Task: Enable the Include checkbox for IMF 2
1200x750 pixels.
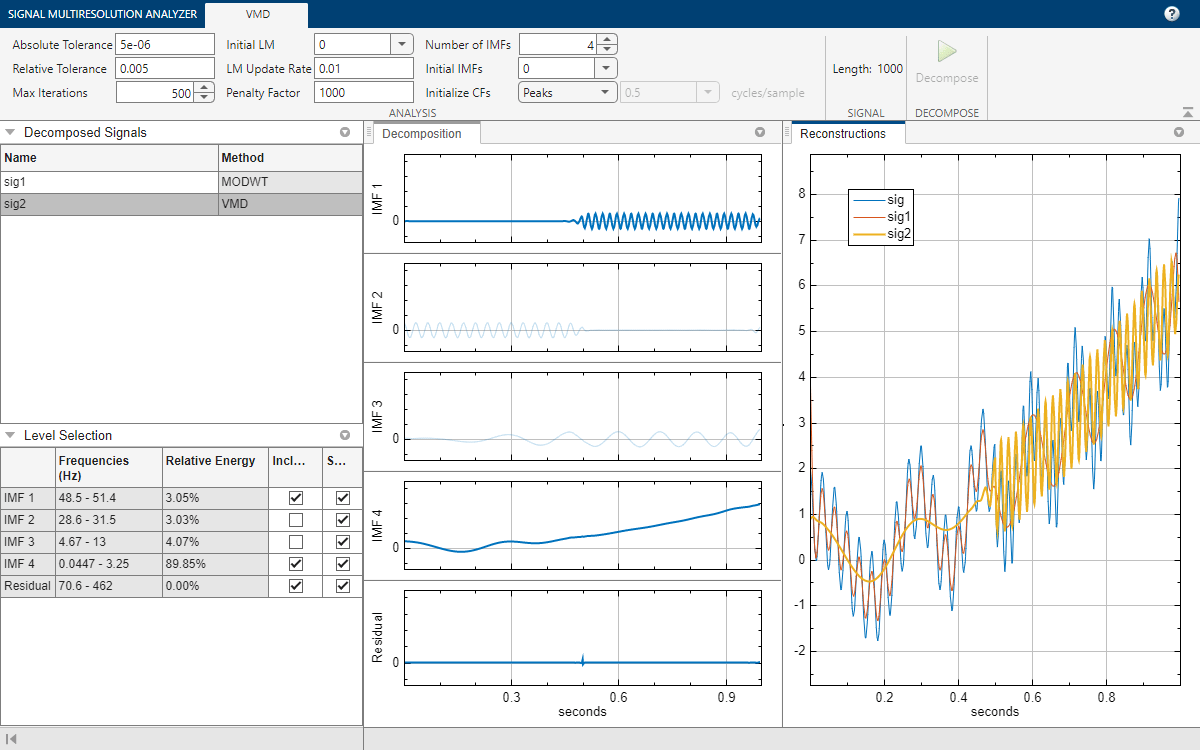Action: [x=295, y=520]
